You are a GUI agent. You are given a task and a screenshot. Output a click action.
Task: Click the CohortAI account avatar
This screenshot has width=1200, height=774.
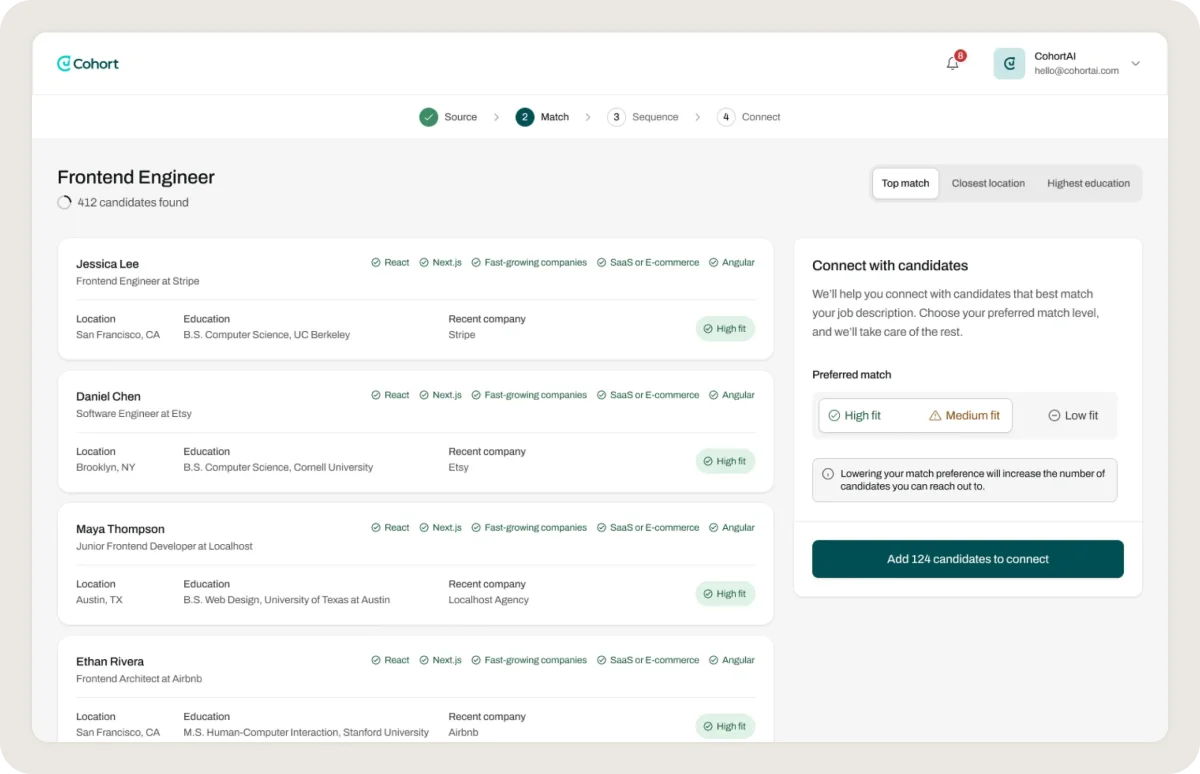(x=1009, y=63)
